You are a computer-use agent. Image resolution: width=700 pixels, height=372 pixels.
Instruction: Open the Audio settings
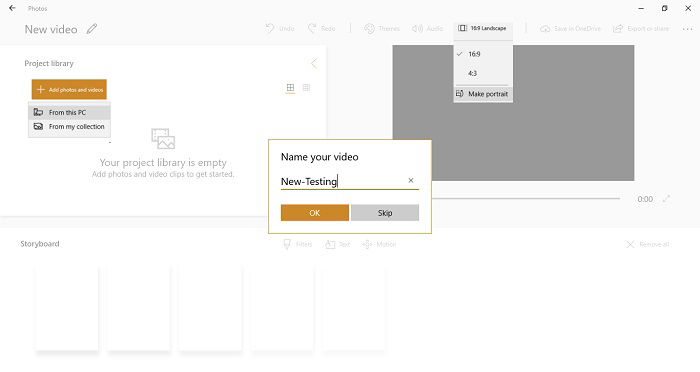pos(428,29)
